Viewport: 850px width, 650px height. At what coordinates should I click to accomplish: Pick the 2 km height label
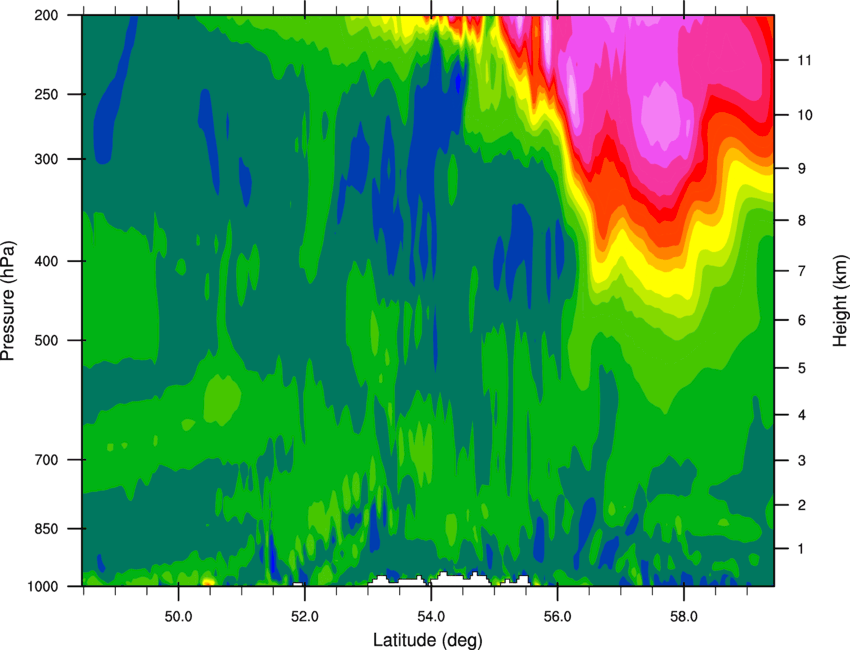tap(801, 505)
